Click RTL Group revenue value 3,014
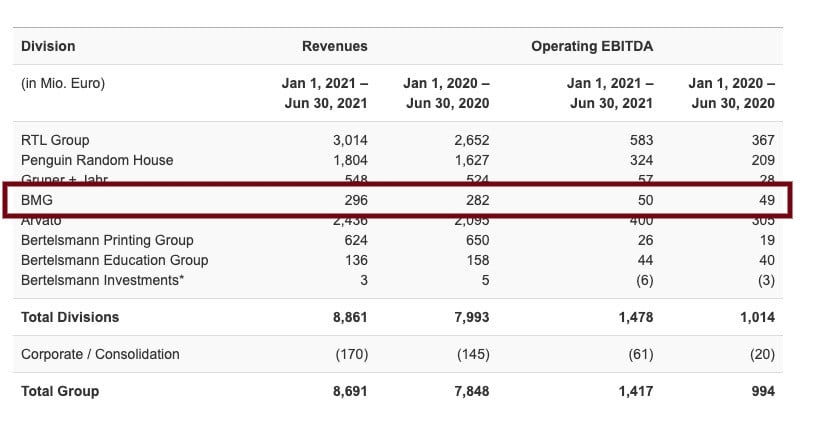 click(x=350, y=140)
